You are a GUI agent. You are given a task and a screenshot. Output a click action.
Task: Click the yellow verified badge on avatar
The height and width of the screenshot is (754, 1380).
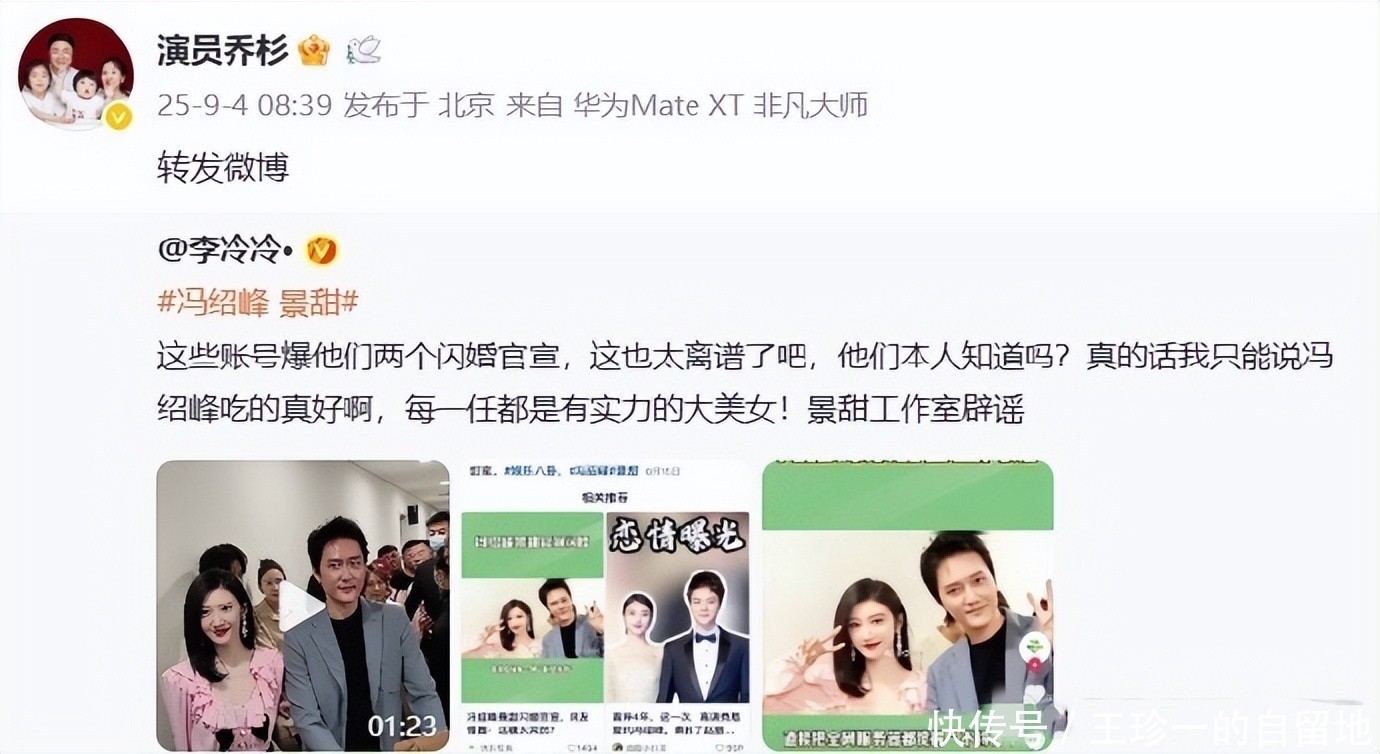[119, 117]
